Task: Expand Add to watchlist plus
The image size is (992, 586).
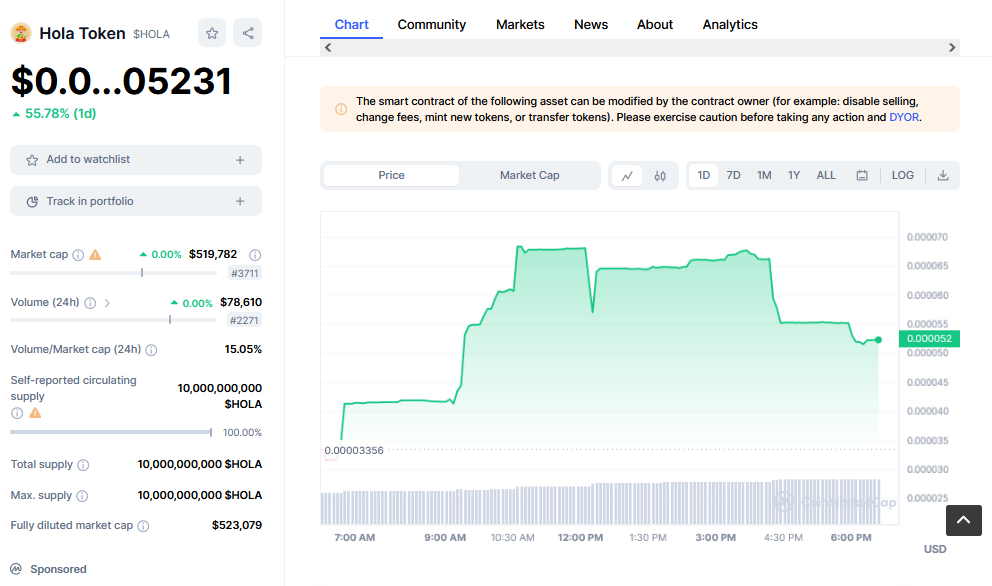Action: (240, 160)
